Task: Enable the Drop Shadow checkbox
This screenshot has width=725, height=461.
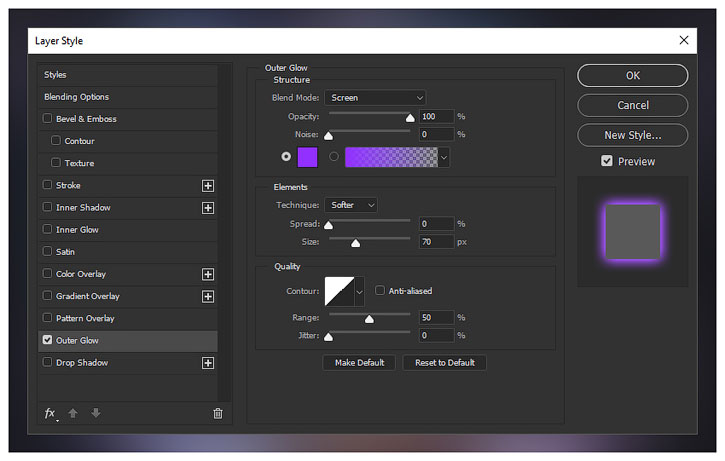Action: (x=47, y=362)
